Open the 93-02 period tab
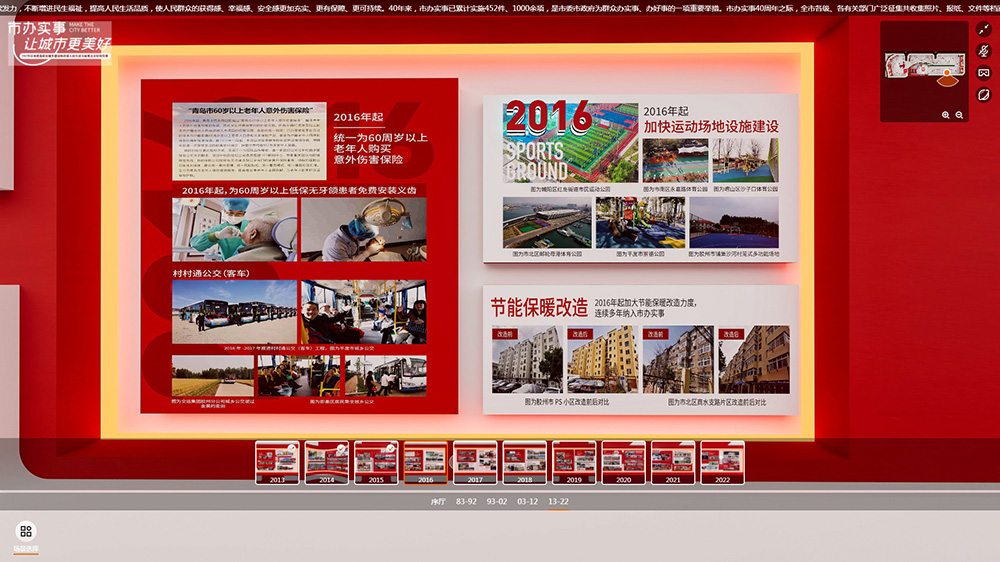 497,501
